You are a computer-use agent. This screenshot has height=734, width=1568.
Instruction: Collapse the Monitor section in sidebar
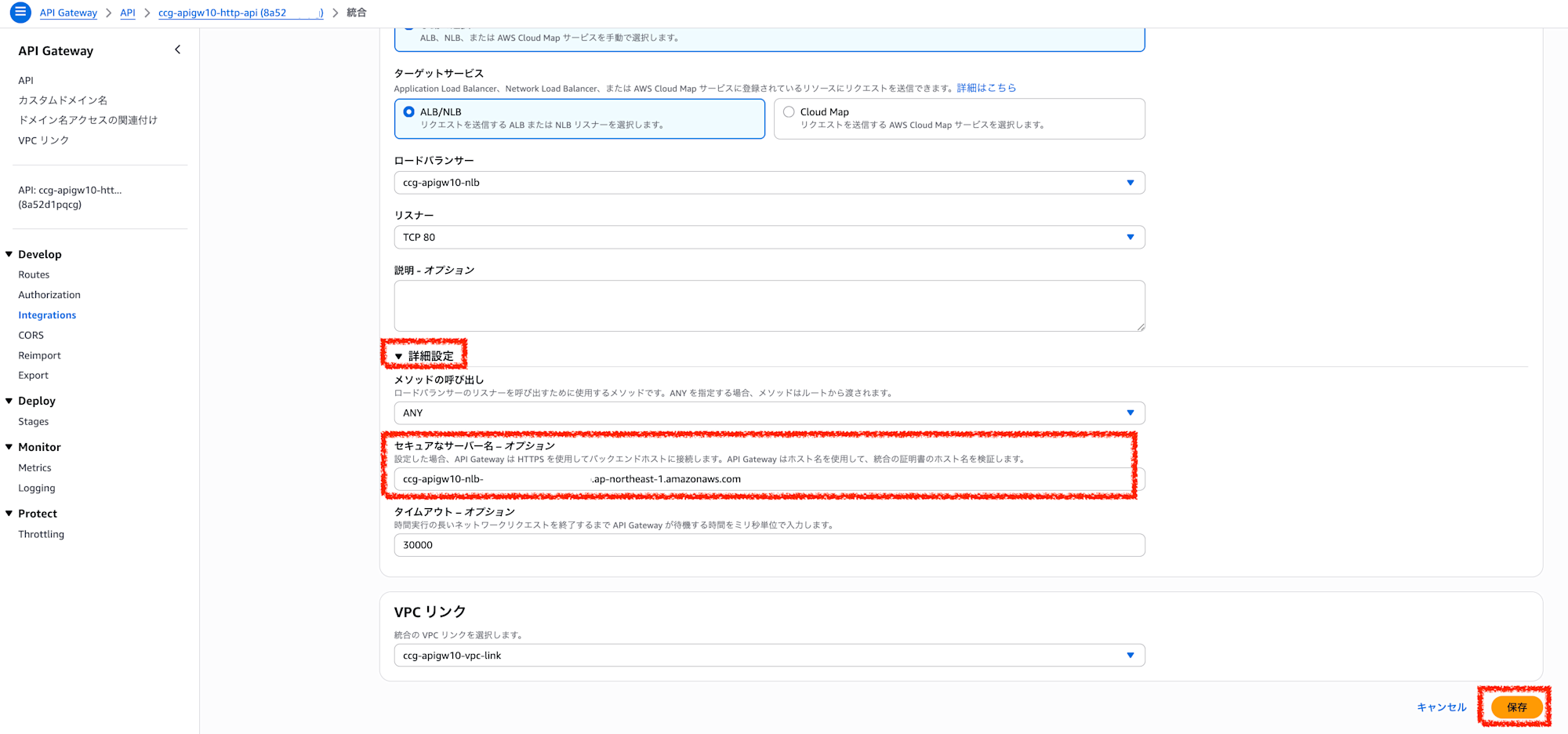(x=9, y=447)
